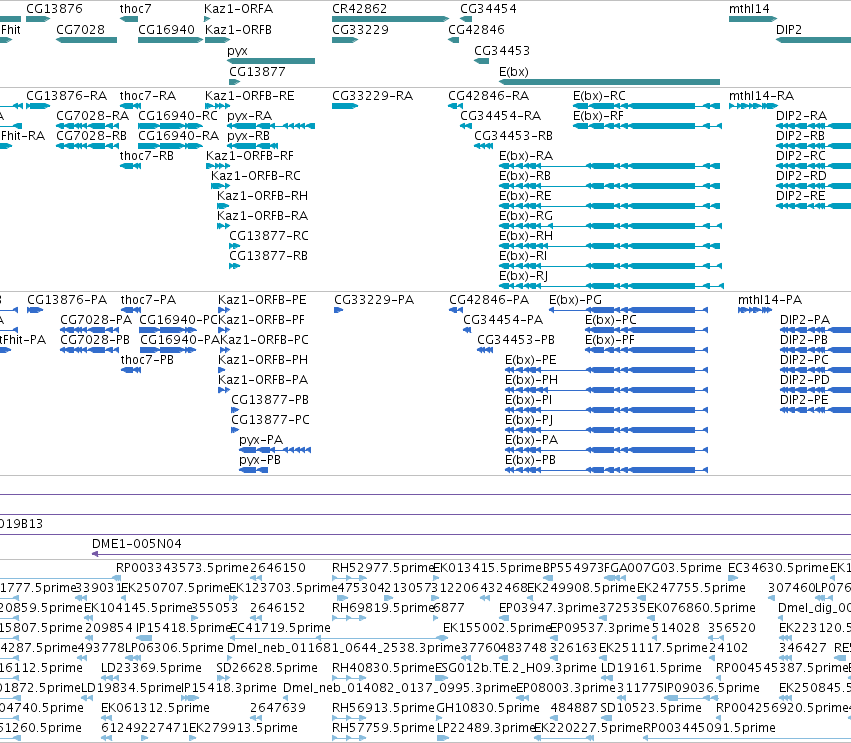851x743 pixels.
Task: Click the CG42846-PA protein label
Action: pyautogui.click(x=489, y=300)
